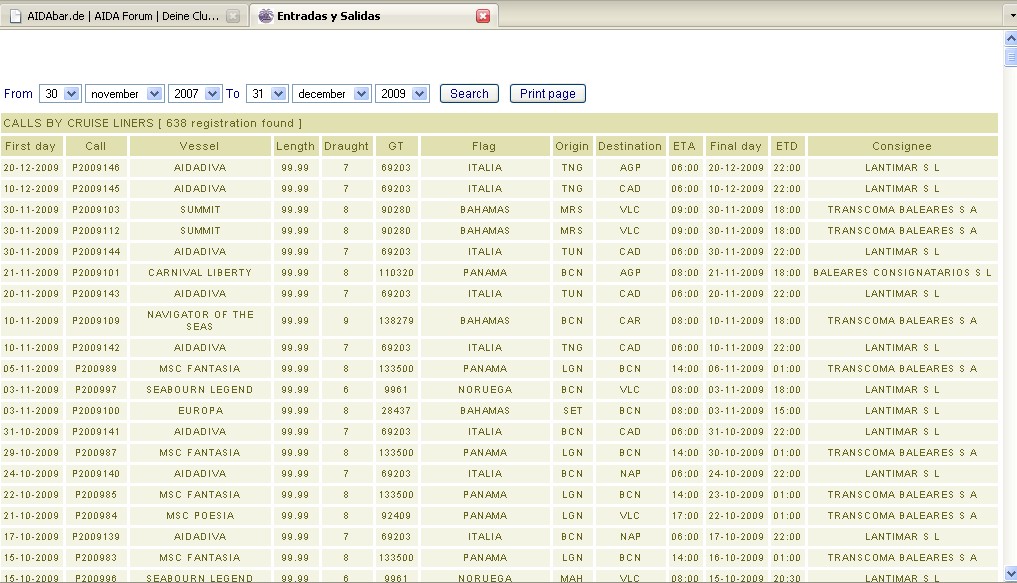Close the Entradas y Salidas tab
The image size is (1017, 583).
pyautogui.click(x=483, y=16)
